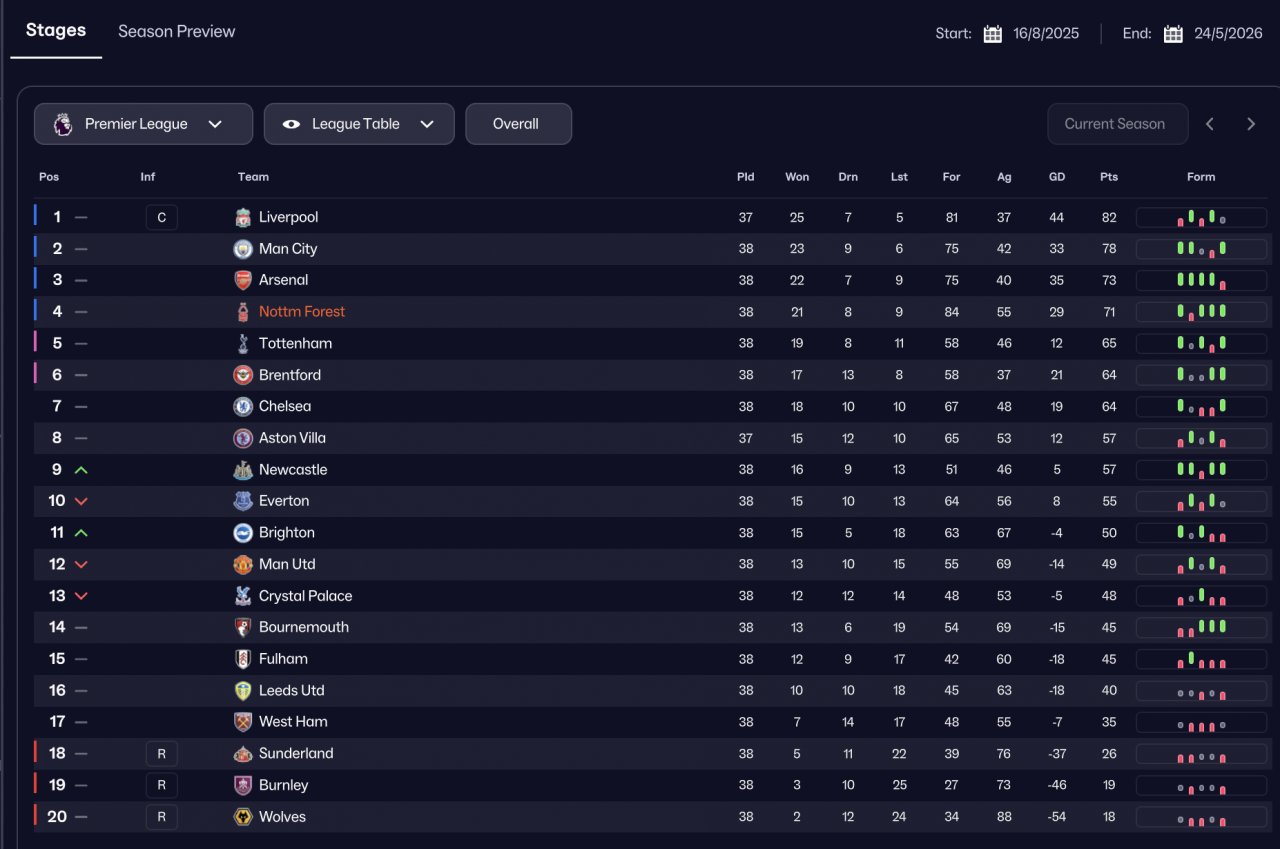
Task: Open the Premier League competition dropdown
Action: (x=143, y=124)
